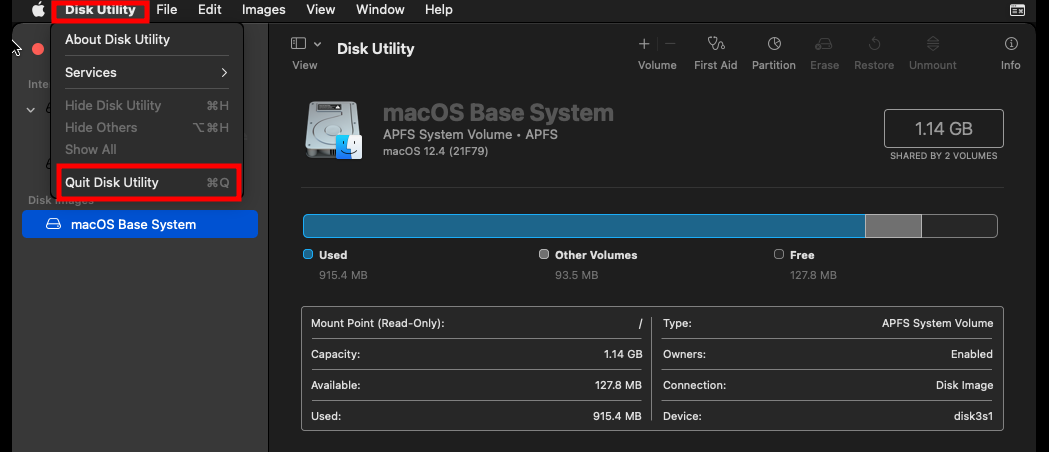Click 'SHARED BY 2 VOLUMES' label
Viewport: 1049px width, 452px height.
pos(943,156)
